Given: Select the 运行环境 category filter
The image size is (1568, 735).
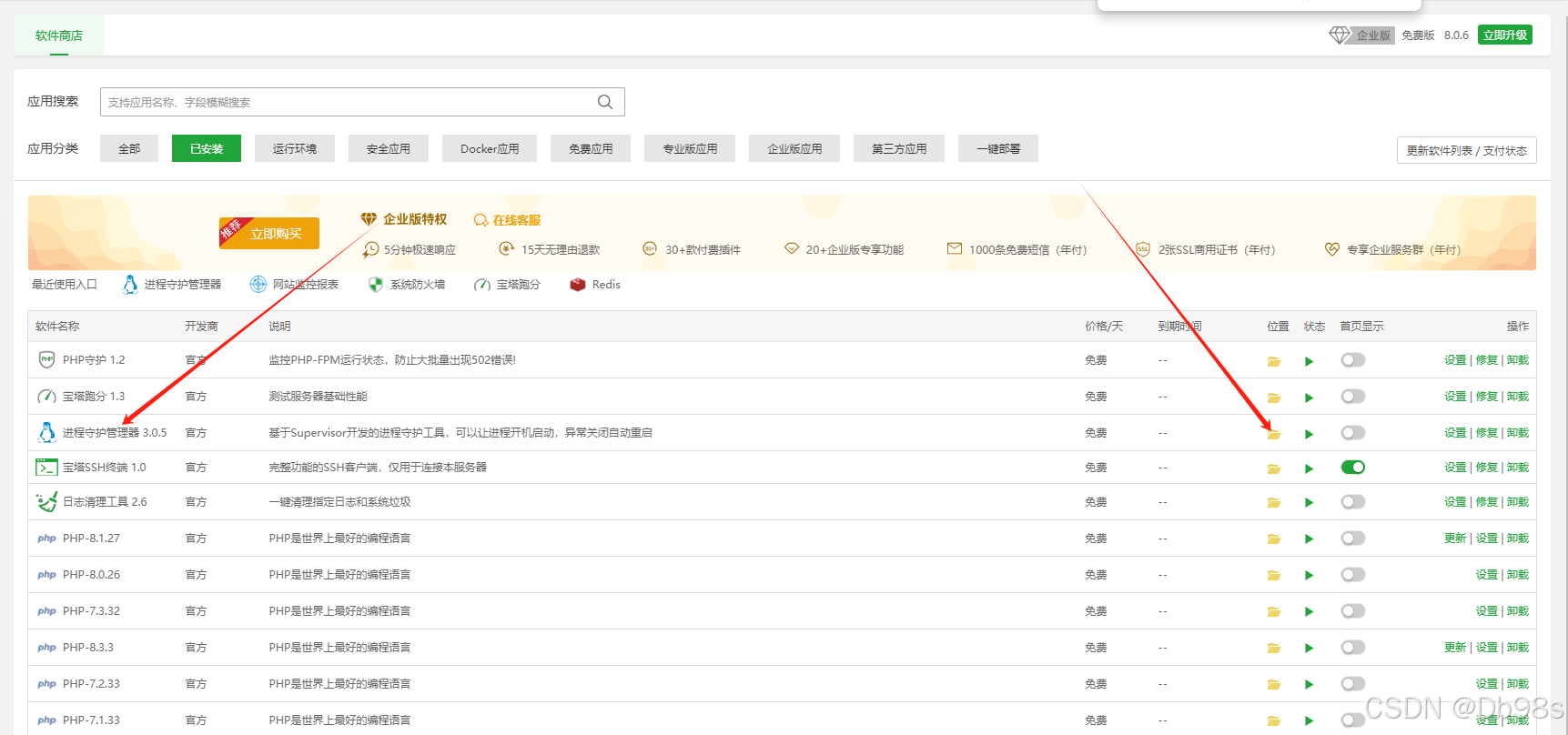Looking at the screenshot, I should [x=295, y=148].
